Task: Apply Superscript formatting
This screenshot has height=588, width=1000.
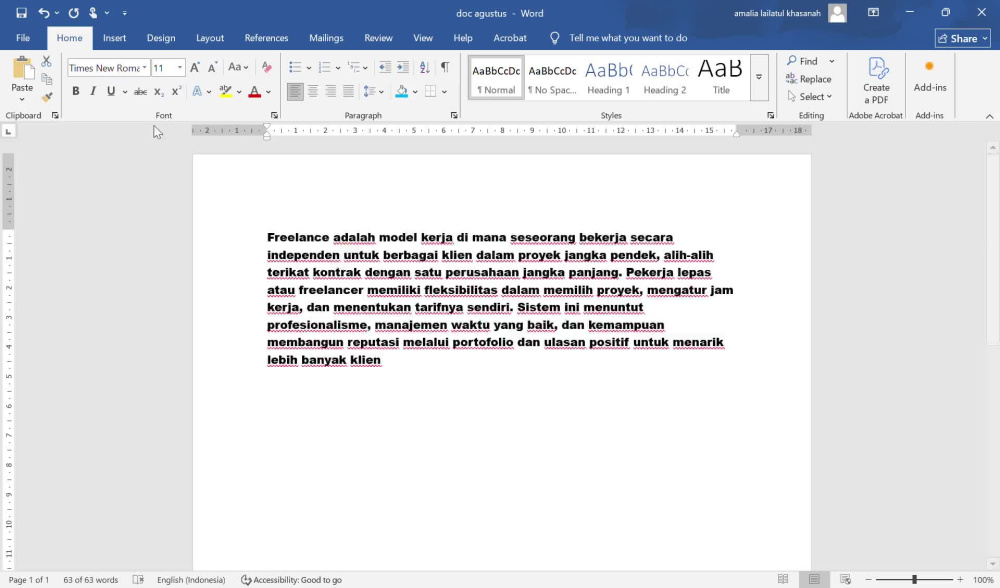Action: tap(177, 91)
